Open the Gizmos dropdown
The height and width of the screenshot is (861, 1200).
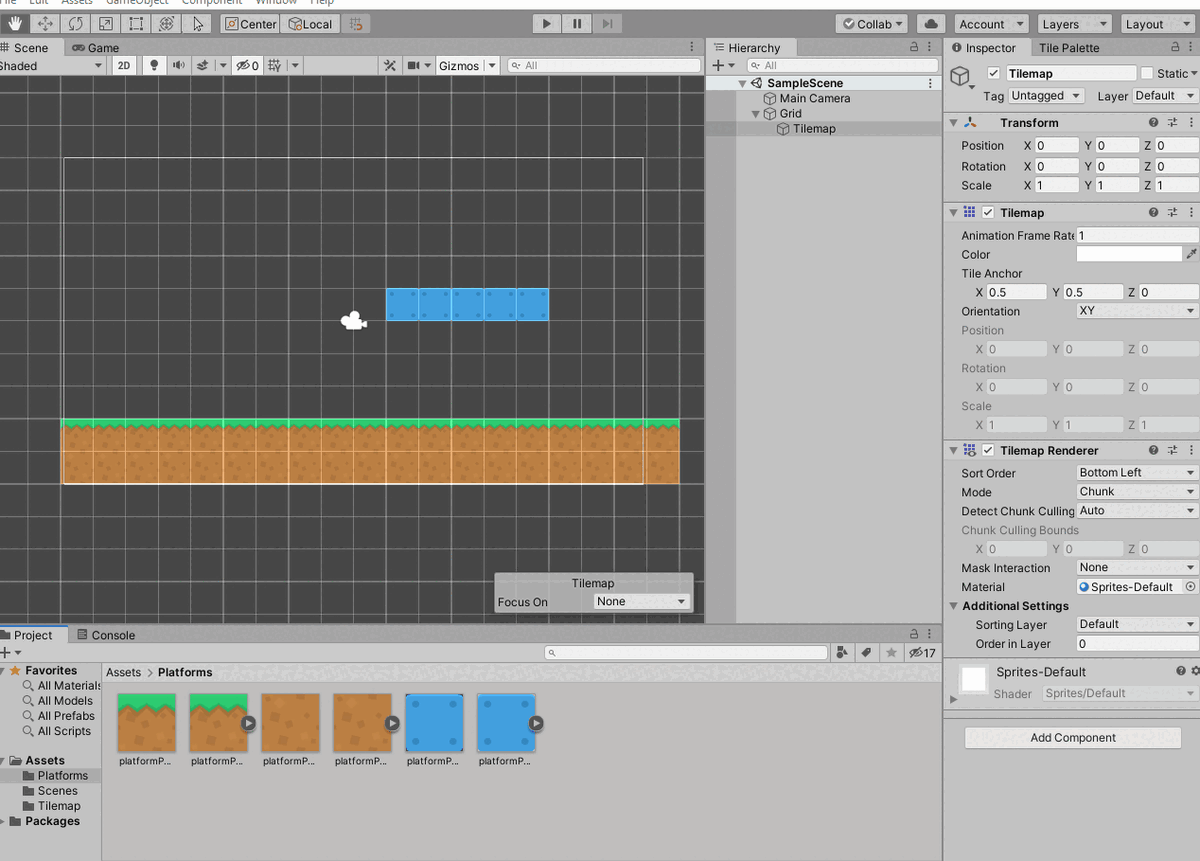466,66
